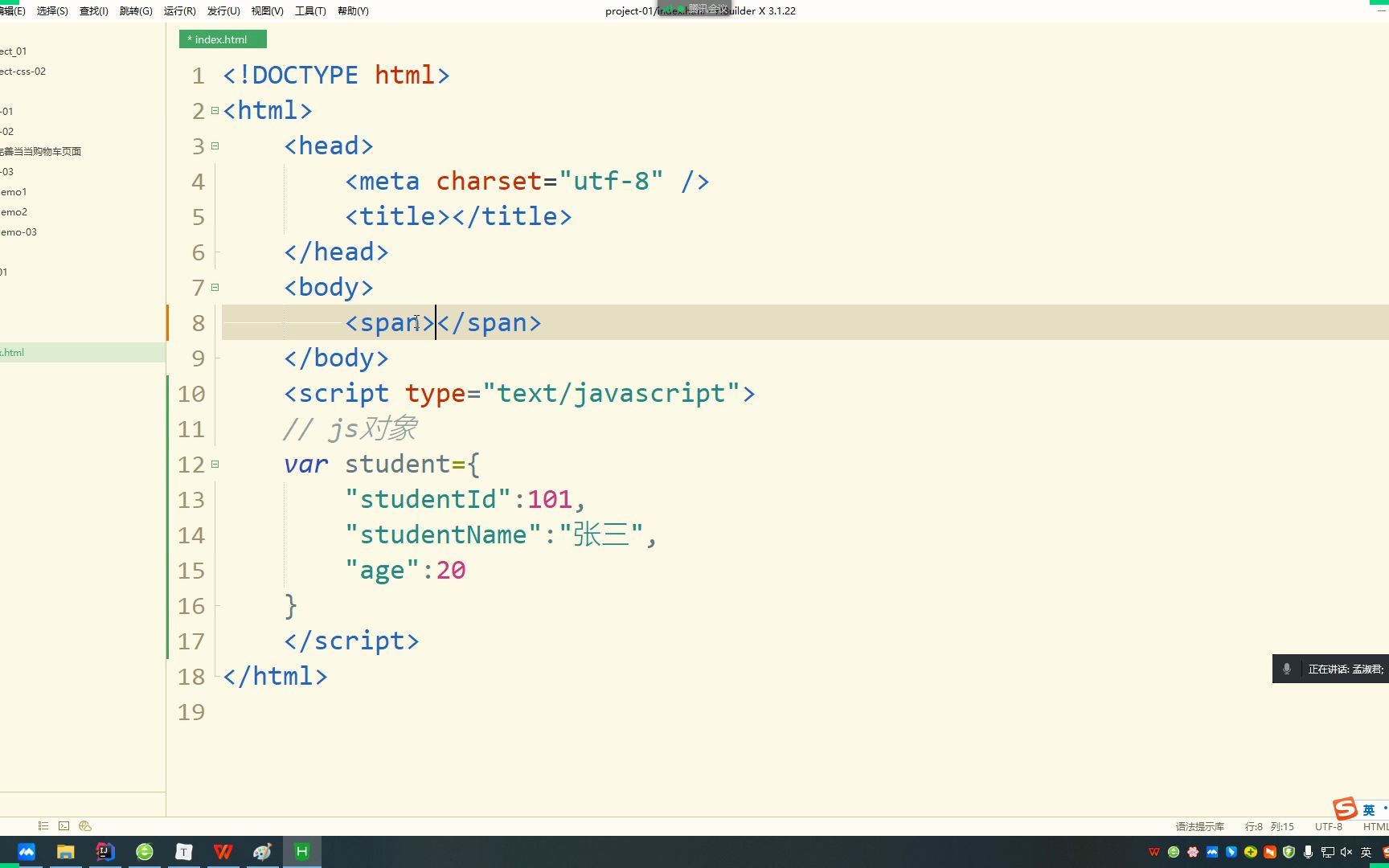Open Tencent Meeting from the taskbar
Viewport: 1389px width, 868px height.
click(x=27, y=852)
